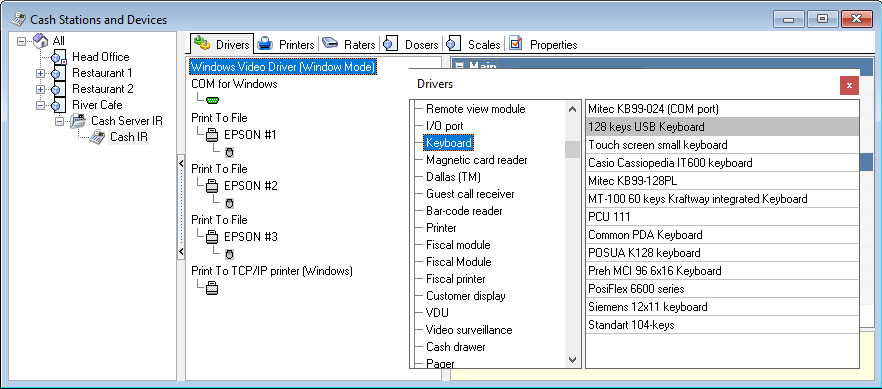Click the All house icon in tree
This screenshot has width=882, height=389.
(x=41, y=40)
